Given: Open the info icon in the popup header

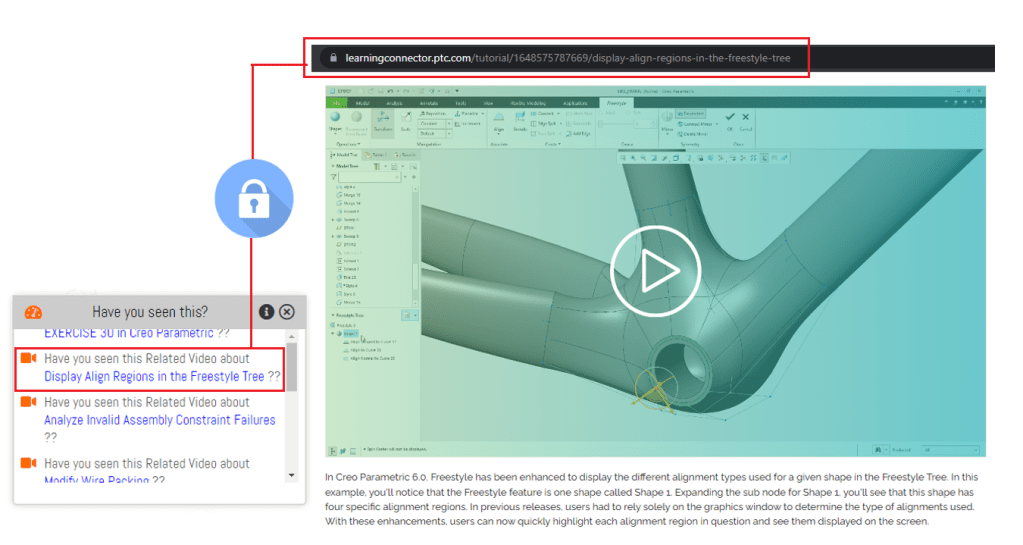Looking at the screenshot, I should 266,312.
